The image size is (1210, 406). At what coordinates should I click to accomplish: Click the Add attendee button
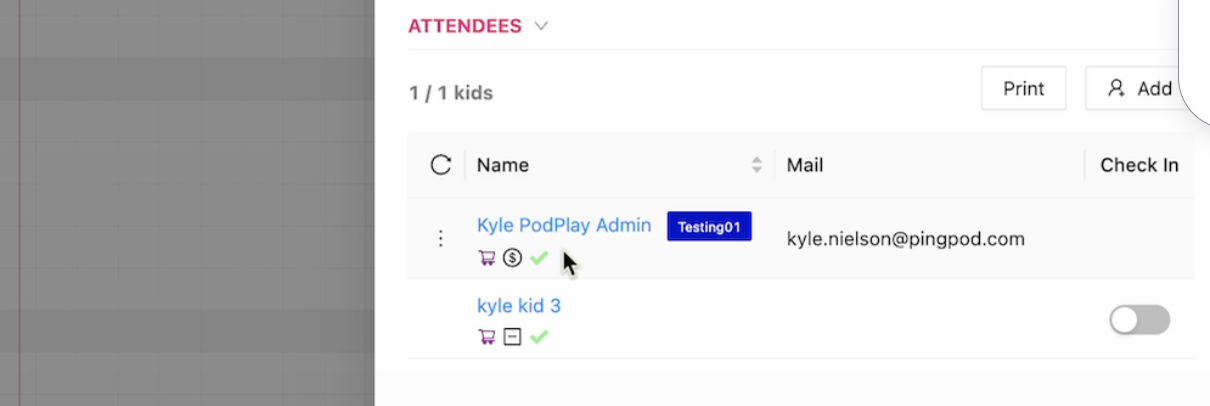click(x=1140, y=89)
